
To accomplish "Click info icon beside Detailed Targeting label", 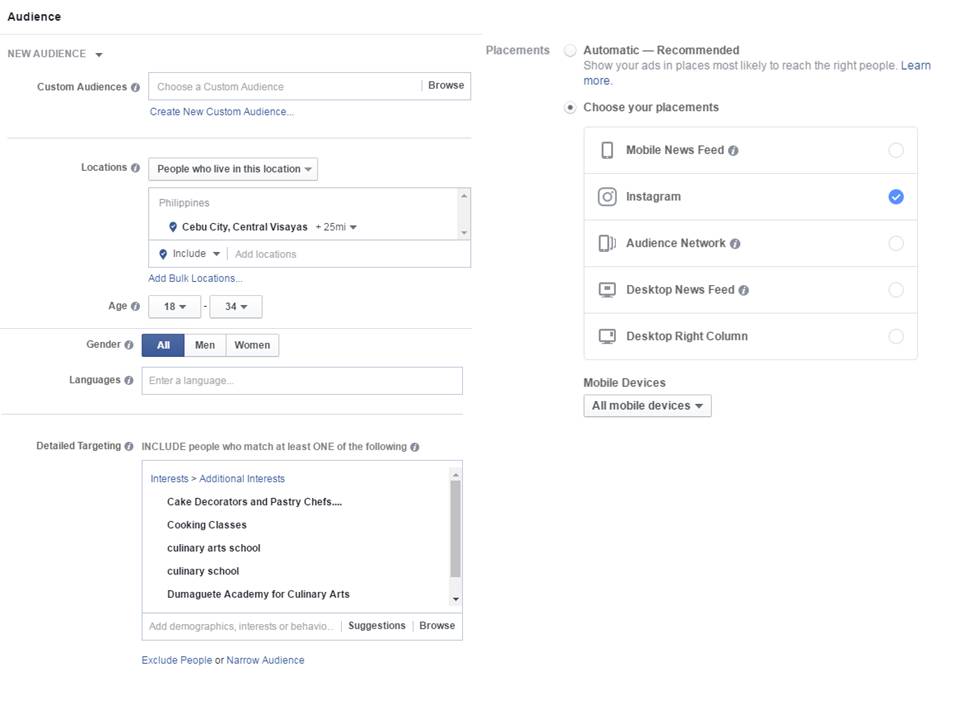I will pyautogui.click(x=129, y=447).
